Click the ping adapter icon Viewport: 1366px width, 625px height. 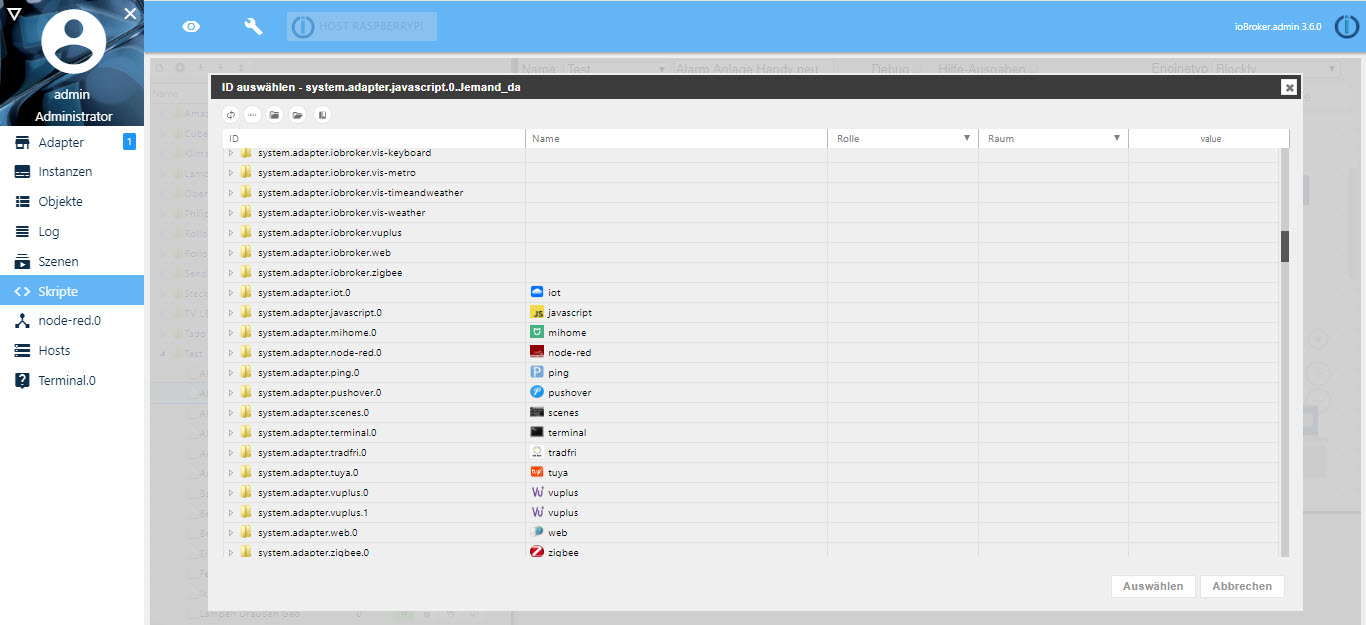(537, 372)
